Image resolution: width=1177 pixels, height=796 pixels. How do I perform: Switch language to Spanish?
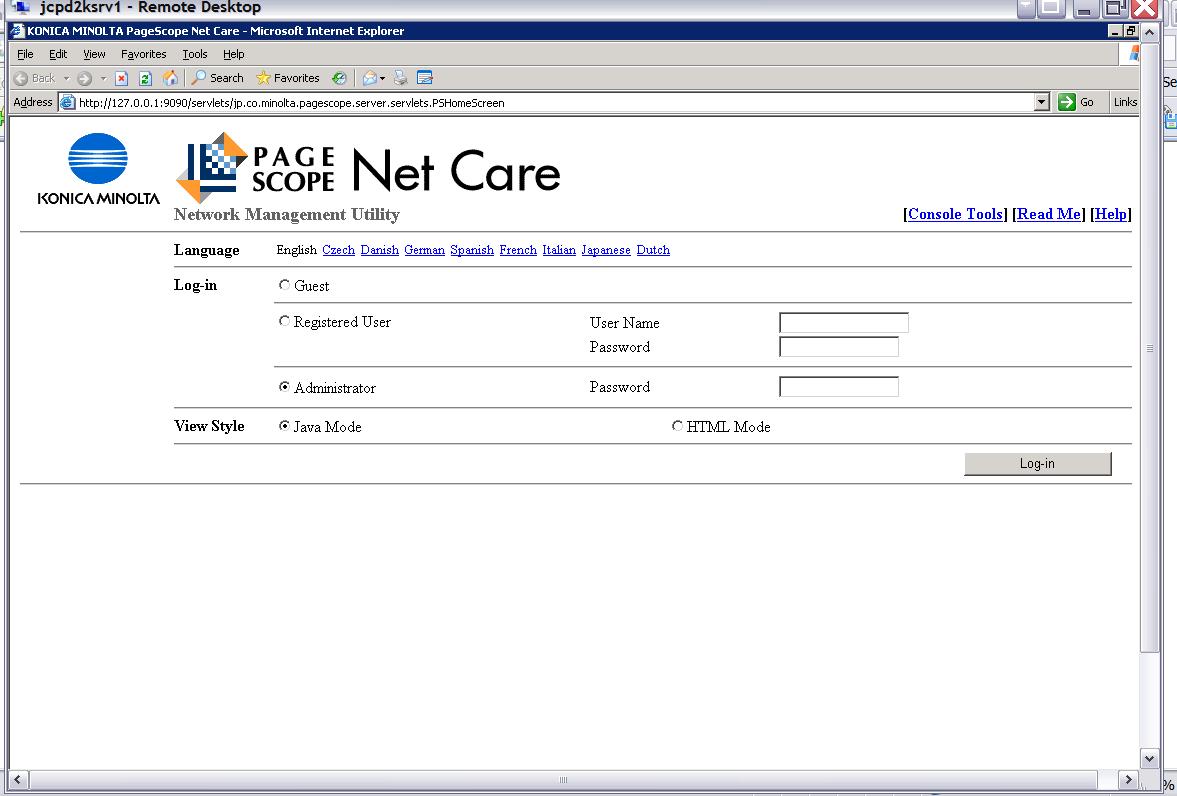[x=472, y=250]
